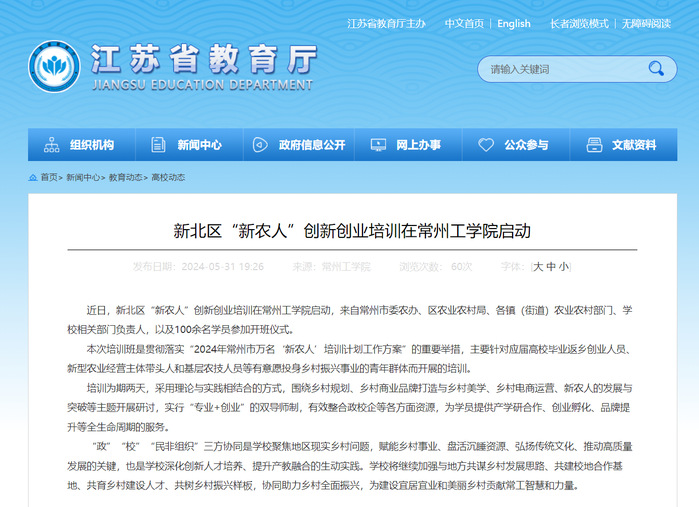Screen dimensions: 699x507
Task: Click the breadcrumb home icon
Action: click(33, 177)
